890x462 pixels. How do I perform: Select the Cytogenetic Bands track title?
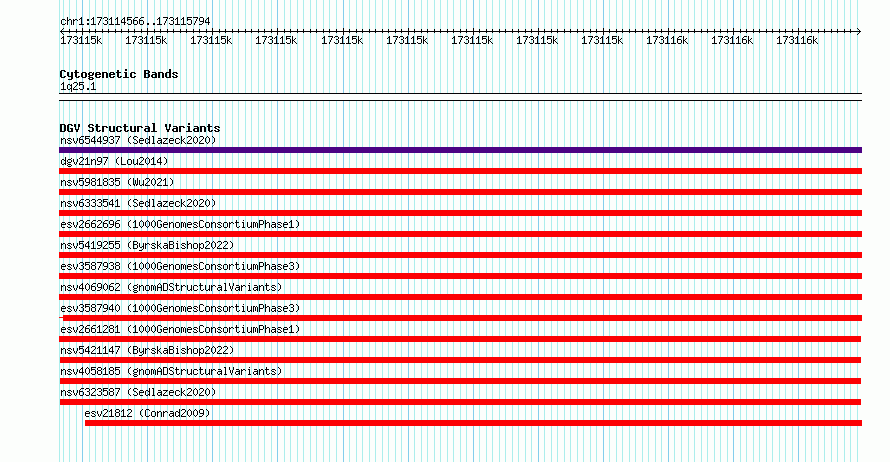(x=119, y=74)
